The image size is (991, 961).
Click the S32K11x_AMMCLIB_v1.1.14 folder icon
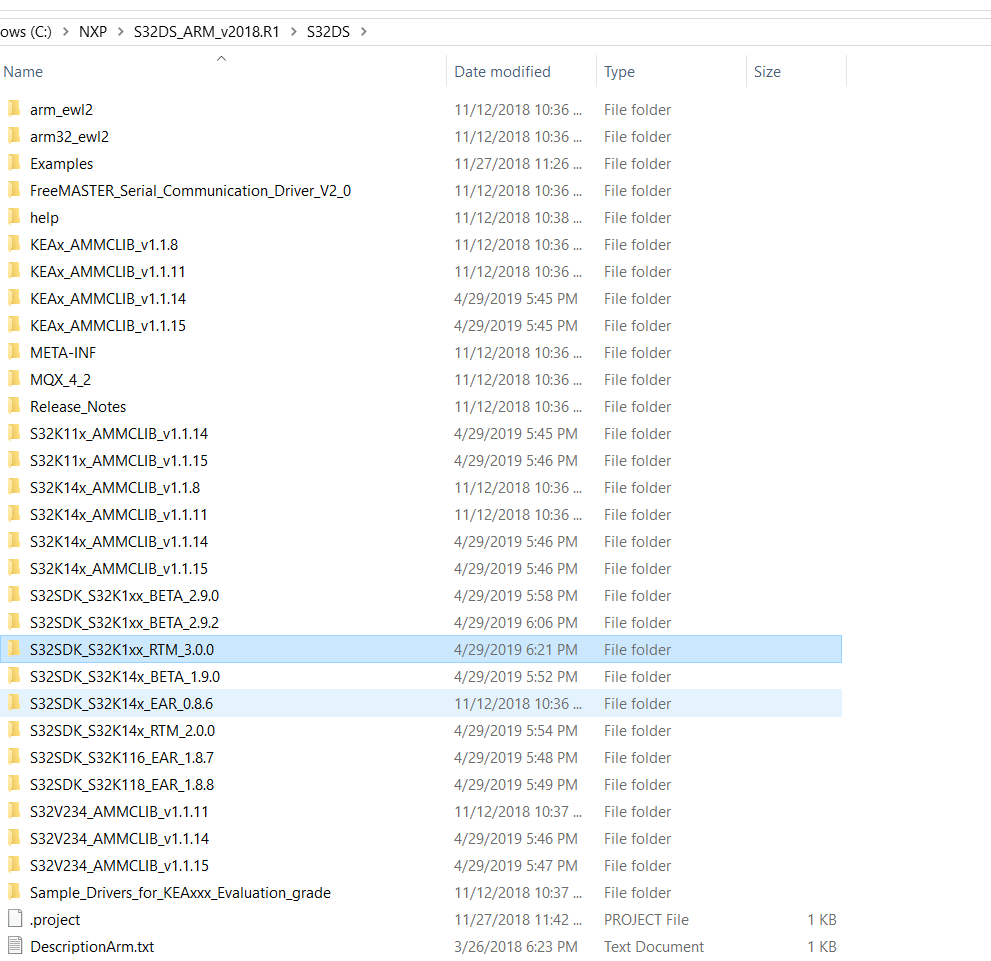coord(15,433)
